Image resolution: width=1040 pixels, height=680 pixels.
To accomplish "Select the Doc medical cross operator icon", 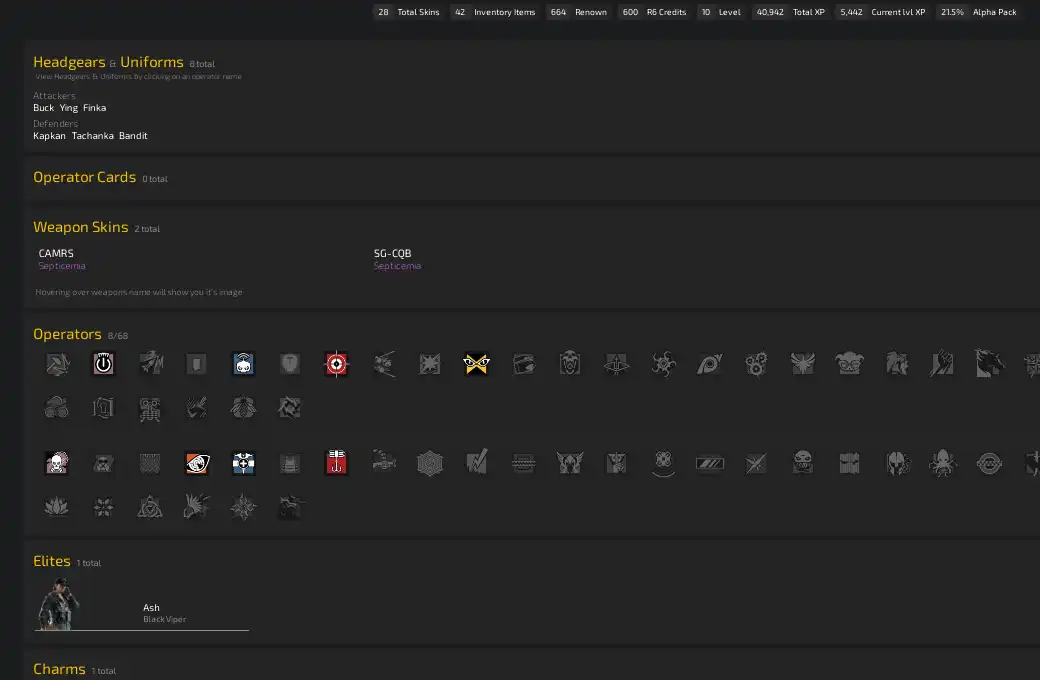I will pos(243,463).
